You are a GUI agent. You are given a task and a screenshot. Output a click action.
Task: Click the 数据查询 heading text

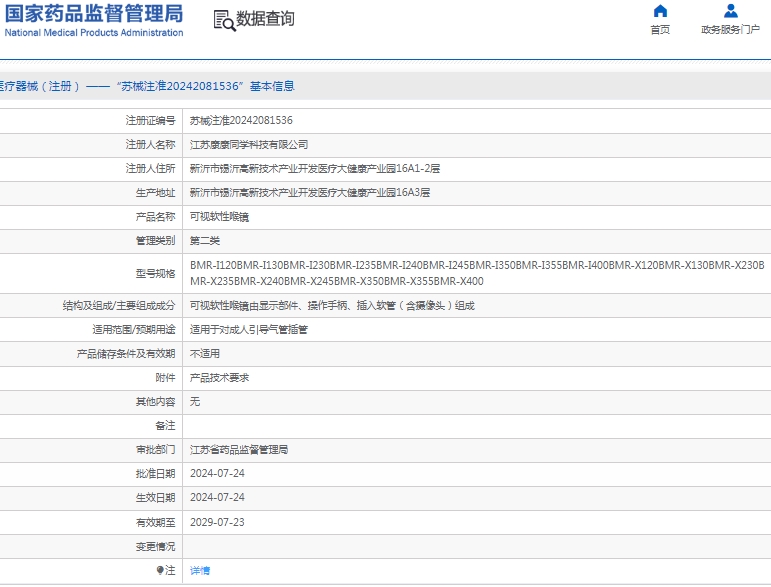point(266,19)
